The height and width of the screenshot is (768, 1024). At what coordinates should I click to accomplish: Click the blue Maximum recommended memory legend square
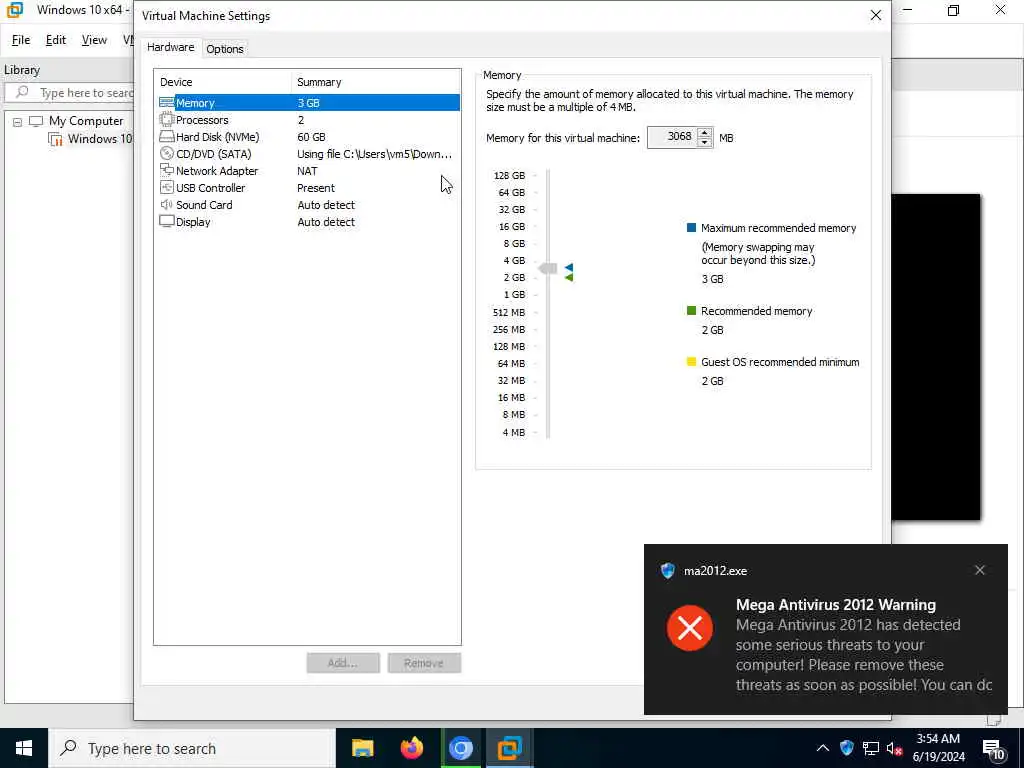691,228
